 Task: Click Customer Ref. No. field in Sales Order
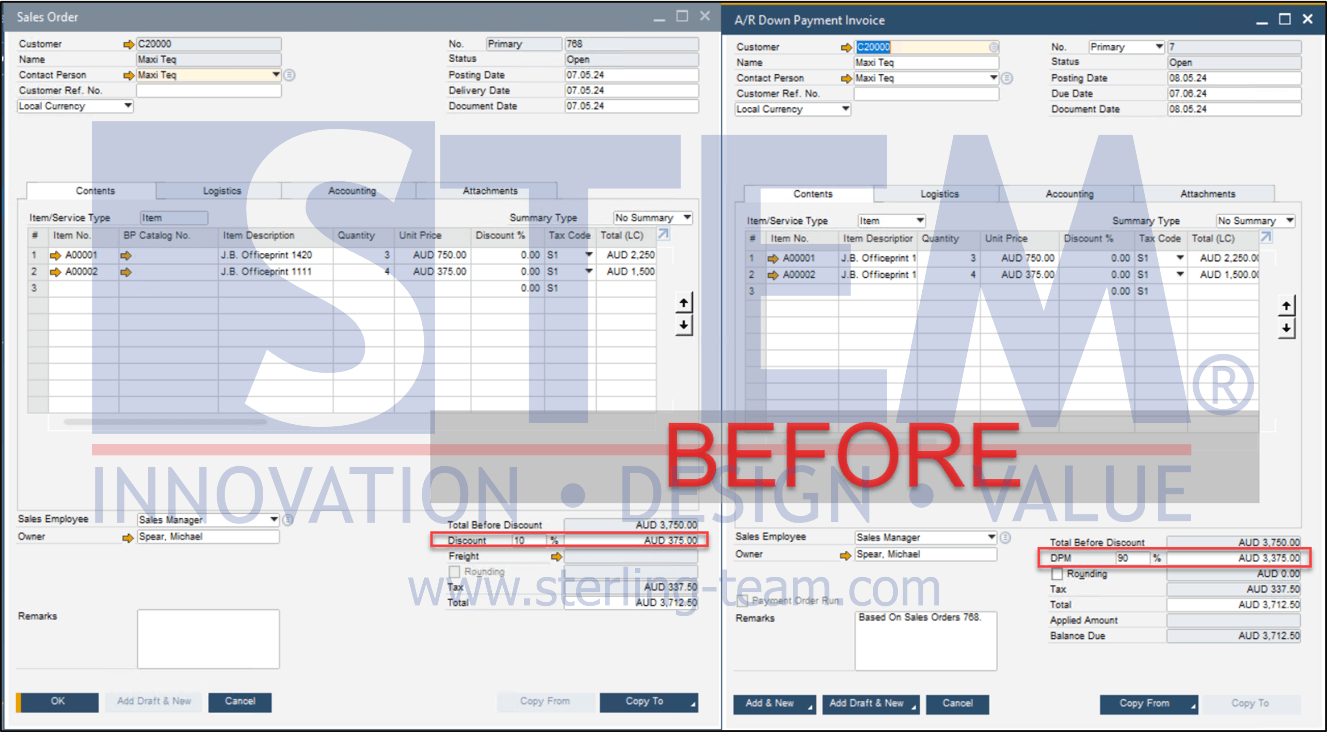208,91
